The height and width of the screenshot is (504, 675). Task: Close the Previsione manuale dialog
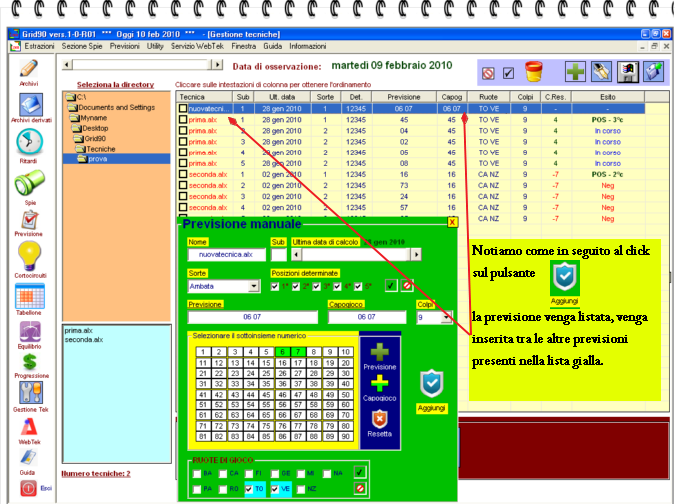(x=452, y=222)
